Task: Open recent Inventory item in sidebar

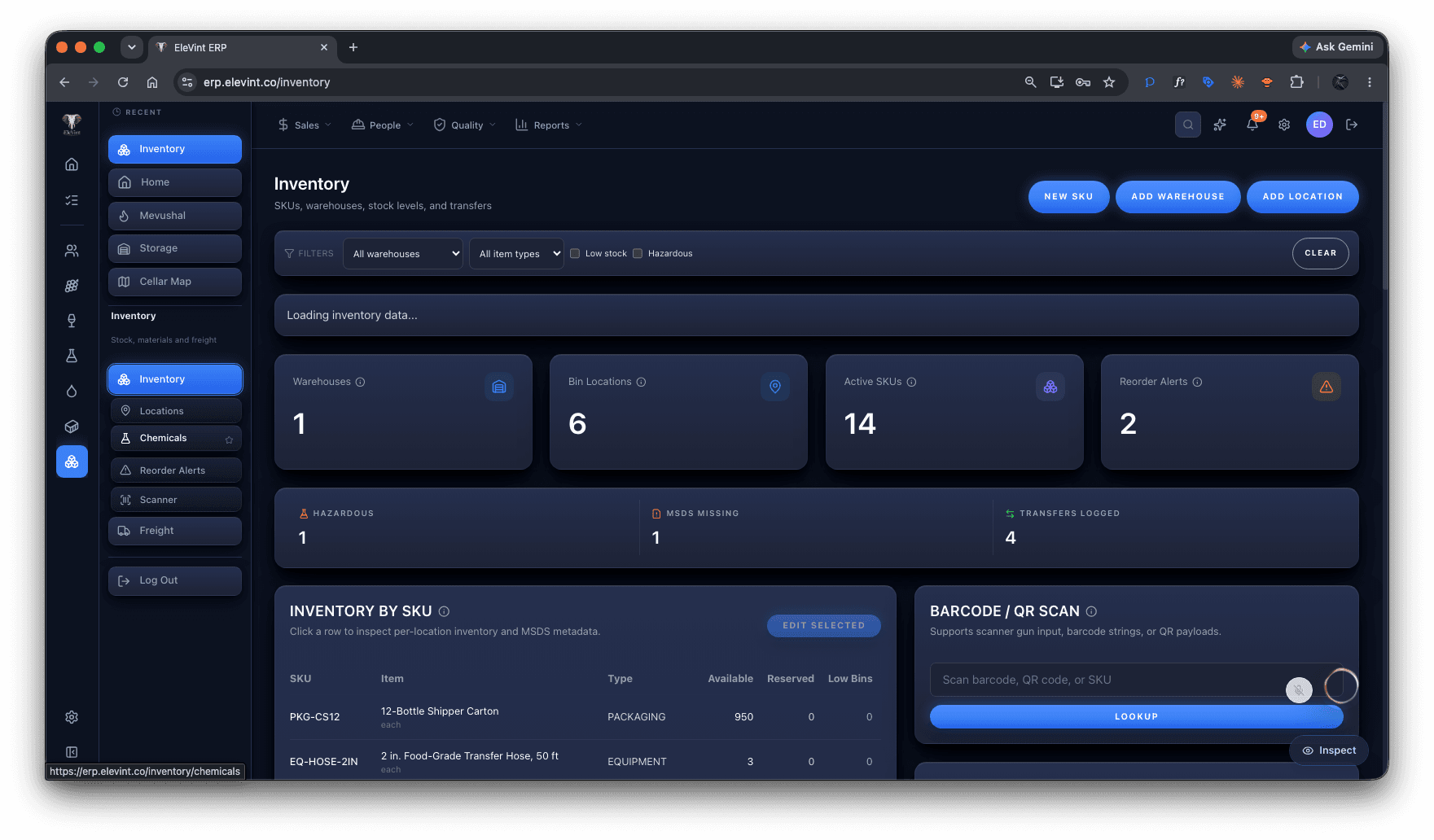Action: pyautogui.click(x=175, y=149)
